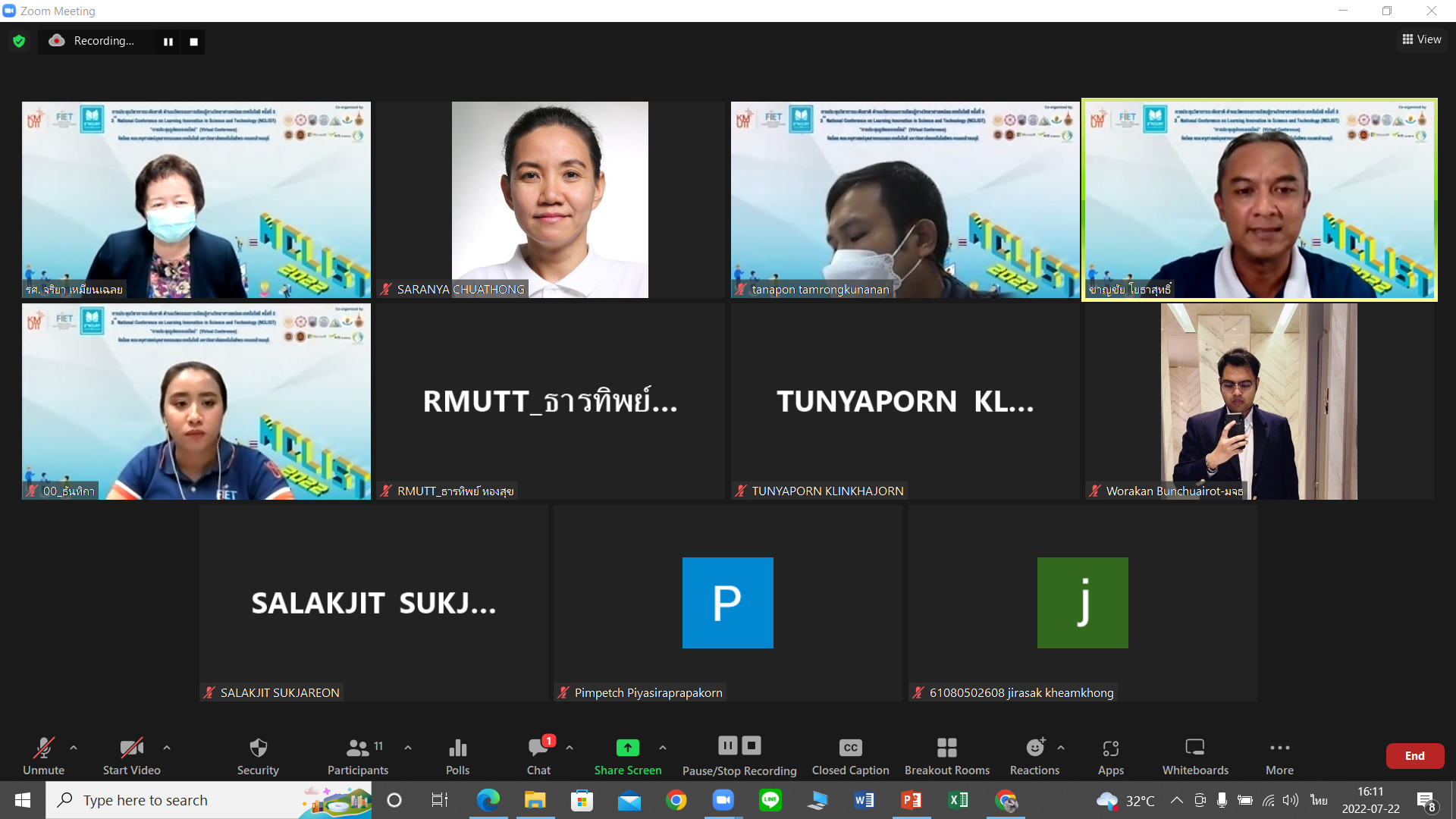The height and width of the screenshot is (819, 1456).
Task: Open Breakout Rooms
Action: coord(946,748)
